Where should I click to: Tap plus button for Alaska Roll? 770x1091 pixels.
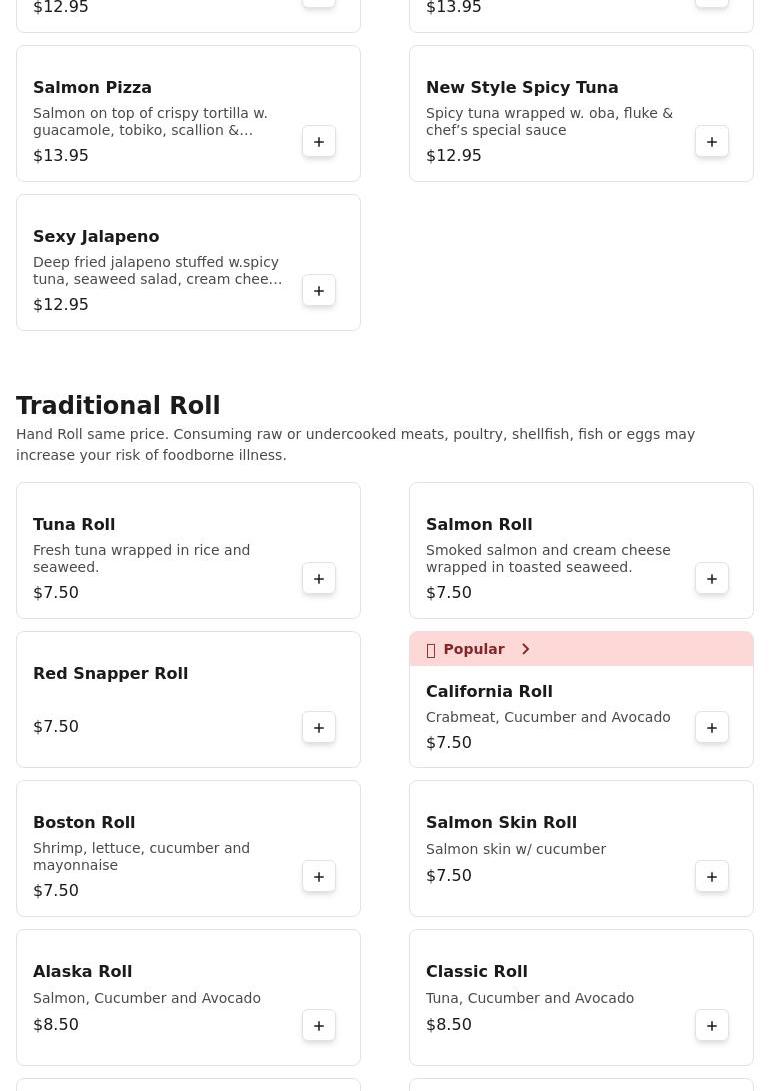tap(319, 1026)
